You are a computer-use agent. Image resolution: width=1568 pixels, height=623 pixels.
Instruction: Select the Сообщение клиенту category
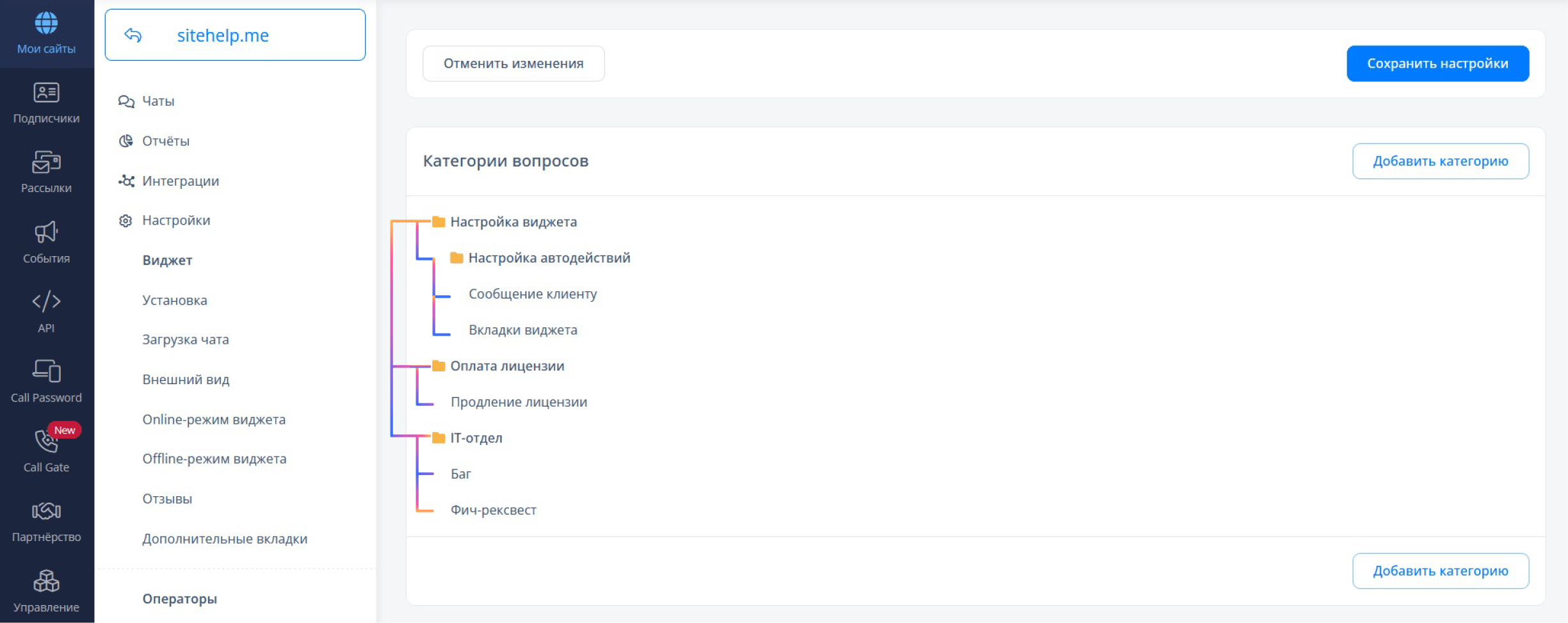533,294
